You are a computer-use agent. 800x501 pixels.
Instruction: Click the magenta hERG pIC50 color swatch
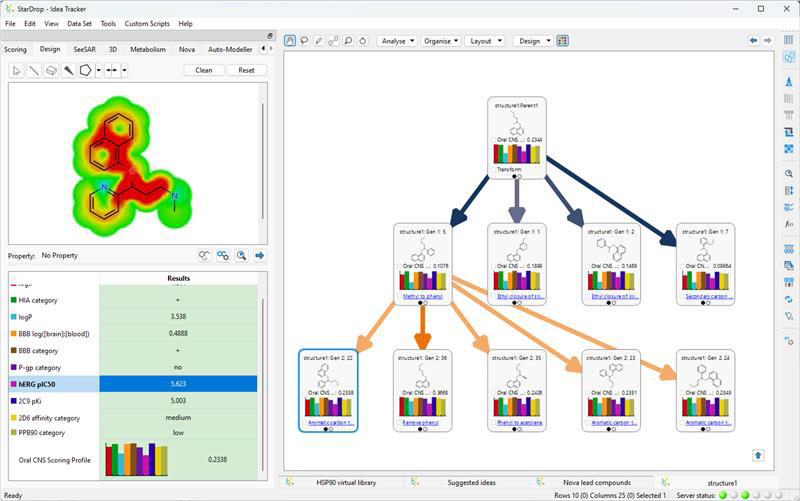(13, 383)
